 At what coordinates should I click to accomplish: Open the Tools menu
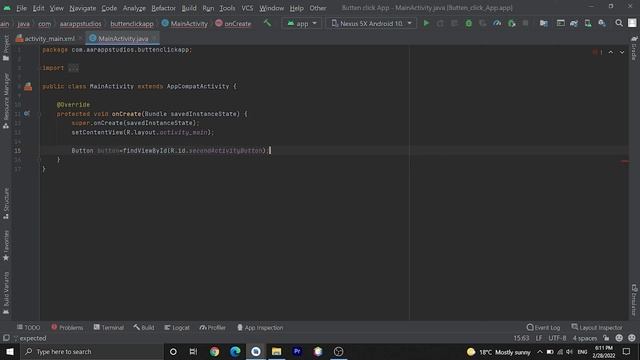tap(227, 8)
